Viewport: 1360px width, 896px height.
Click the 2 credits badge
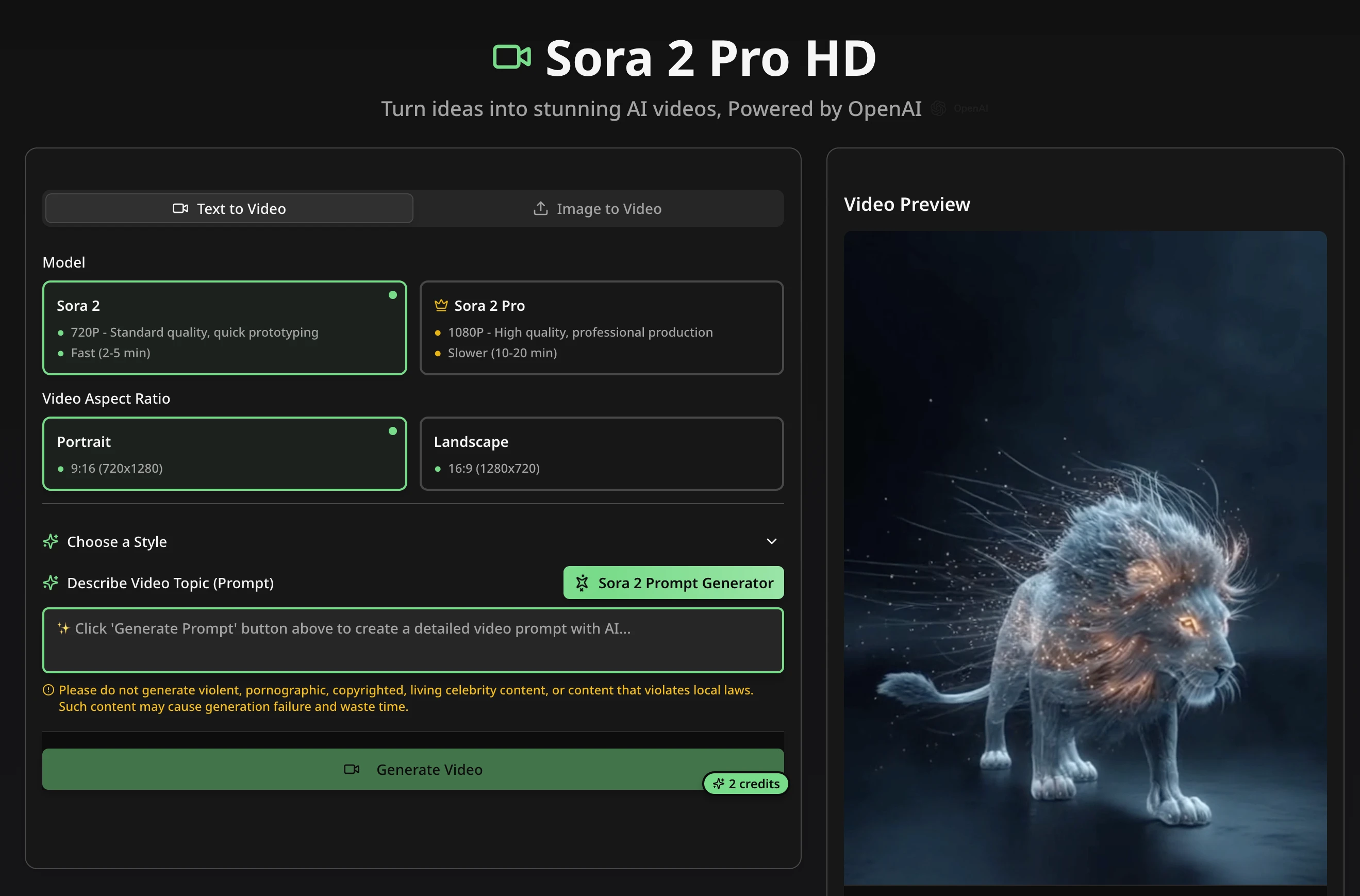click(x=745, y=784)
